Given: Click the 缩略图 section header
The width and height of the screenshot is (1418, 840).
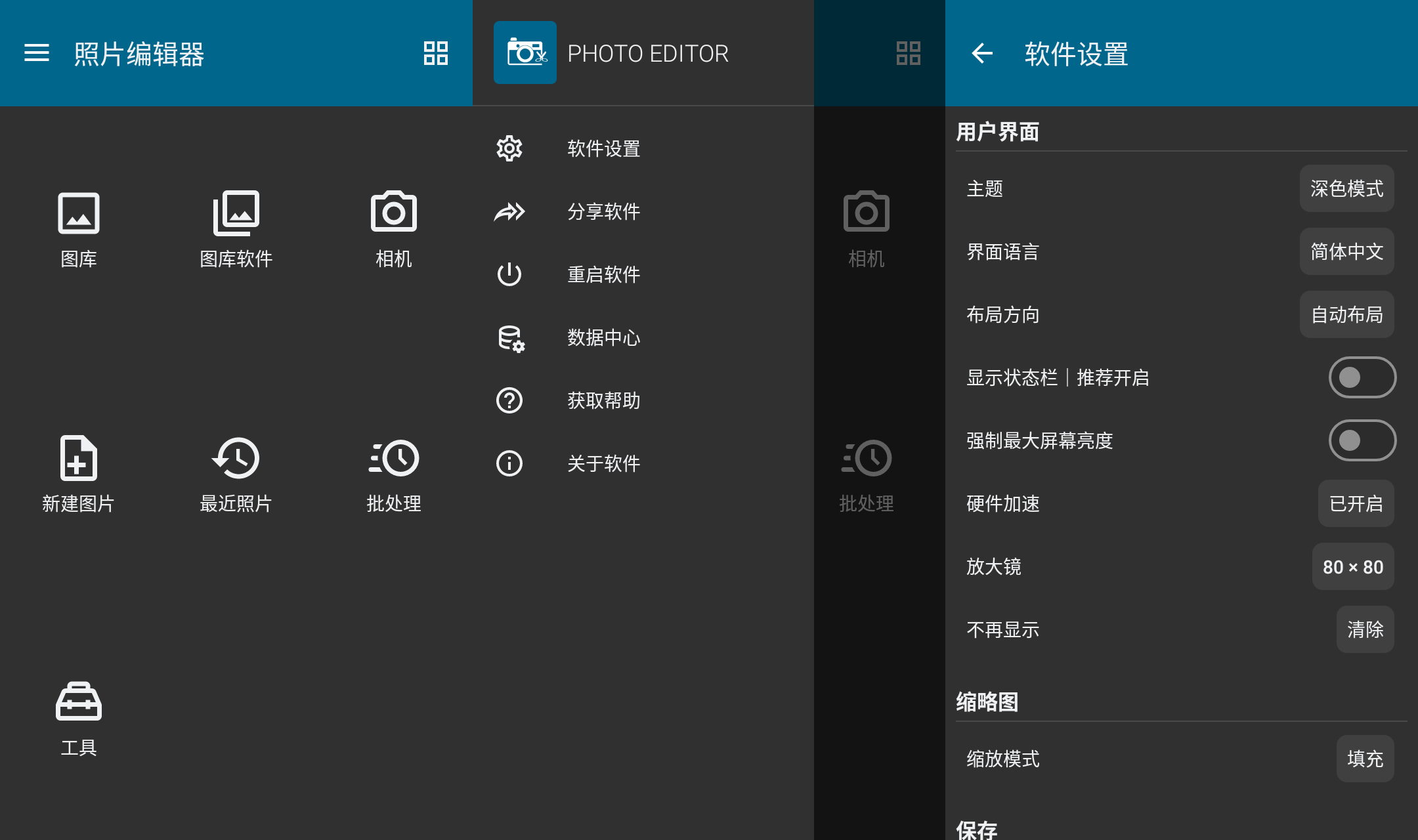Looking at the screenshot, I should 987,702.
